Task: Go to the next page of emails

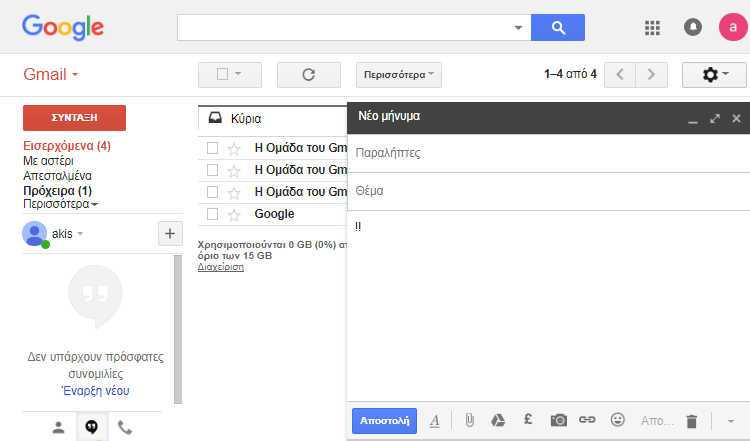Action: point(651,75)
